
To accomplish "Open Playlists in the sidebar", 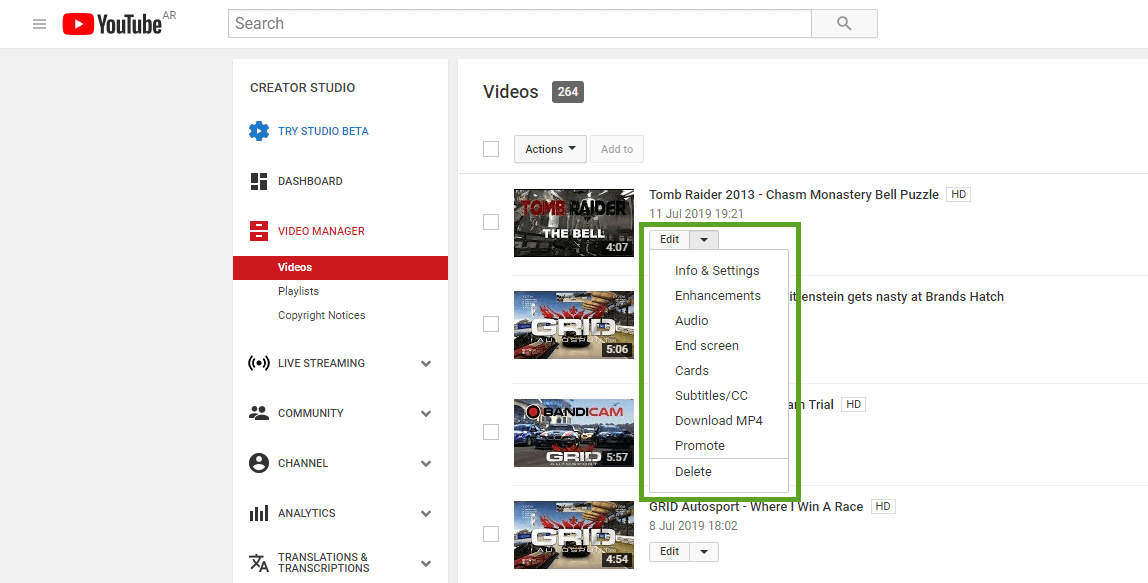I will (x=298, y=291).
